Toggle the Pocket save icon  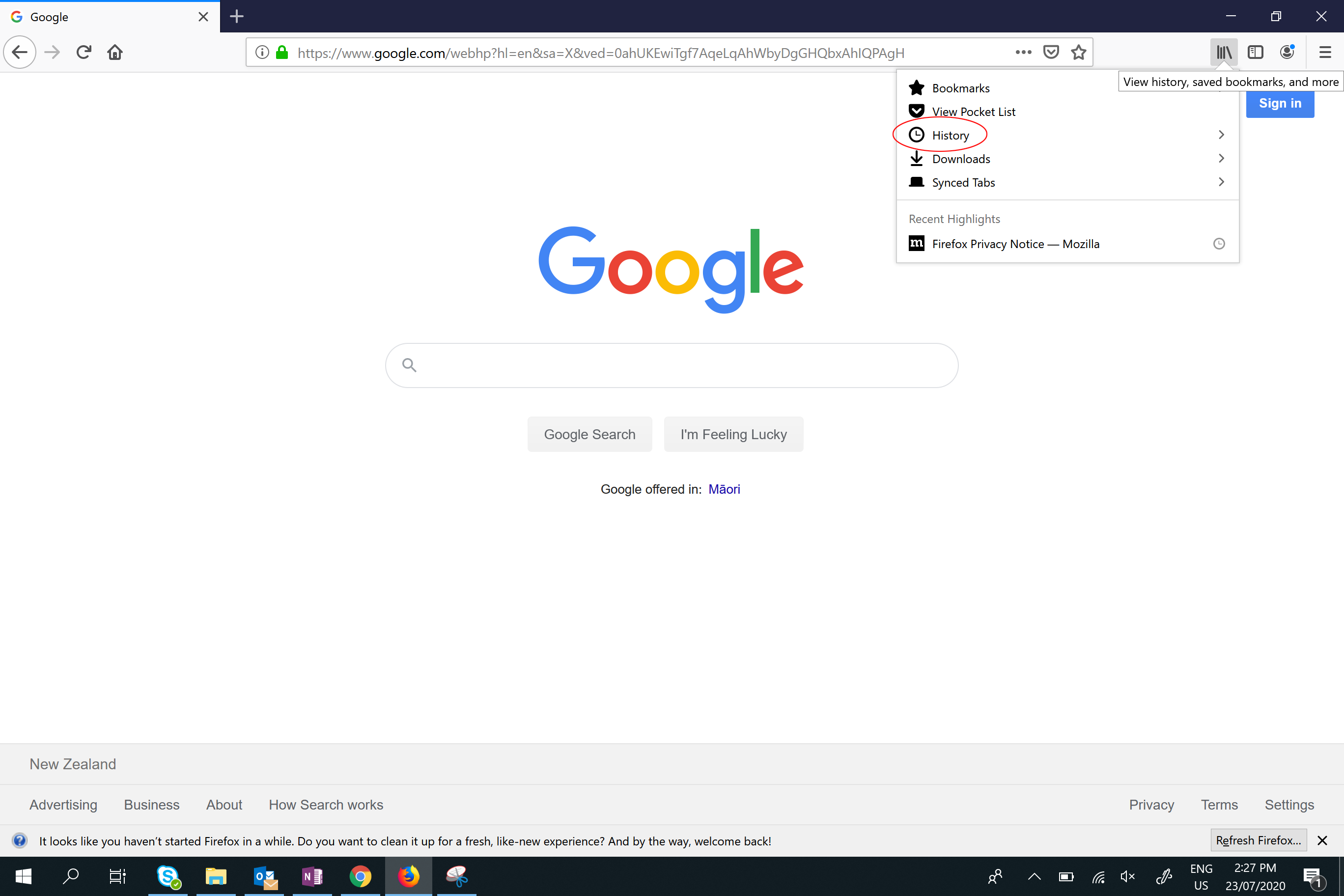pos(1050,53)
